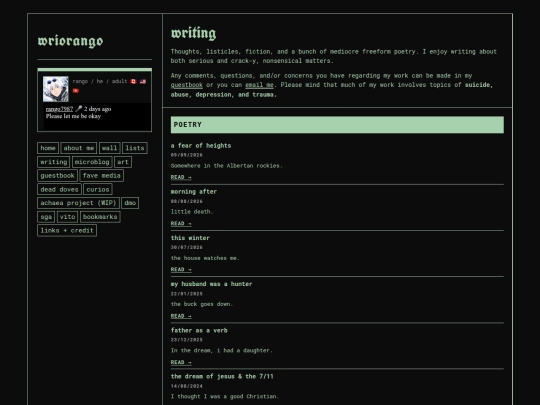Follow the guestbook link in the intro

(187, 85)
